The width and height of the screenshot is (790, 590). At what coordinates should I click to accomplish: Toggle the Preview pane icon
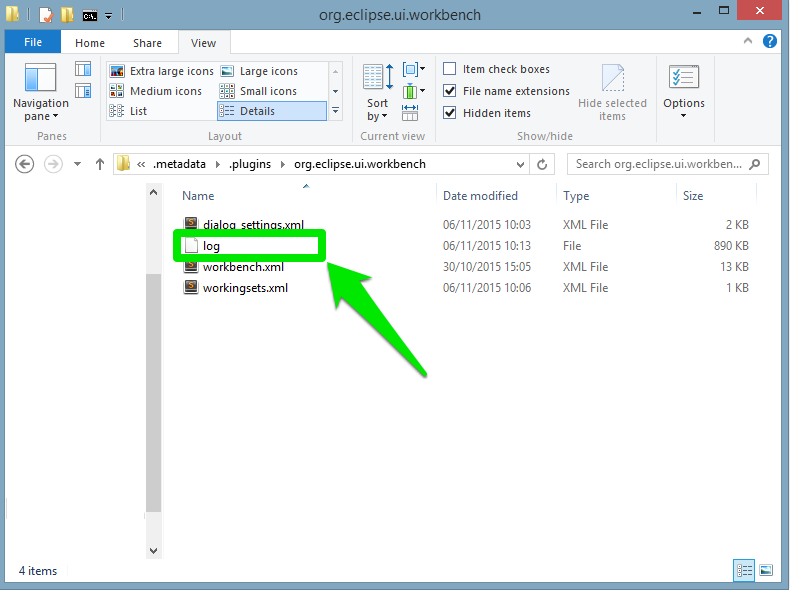pyautogui.click(x=83, y=69)
